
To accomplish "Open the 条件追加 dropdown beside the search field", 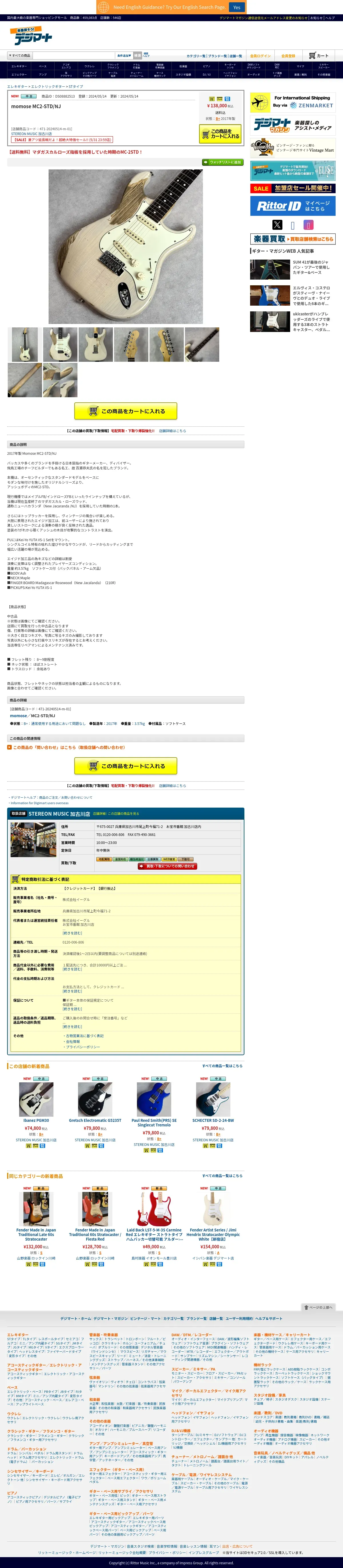I will (x=124, y=56).
